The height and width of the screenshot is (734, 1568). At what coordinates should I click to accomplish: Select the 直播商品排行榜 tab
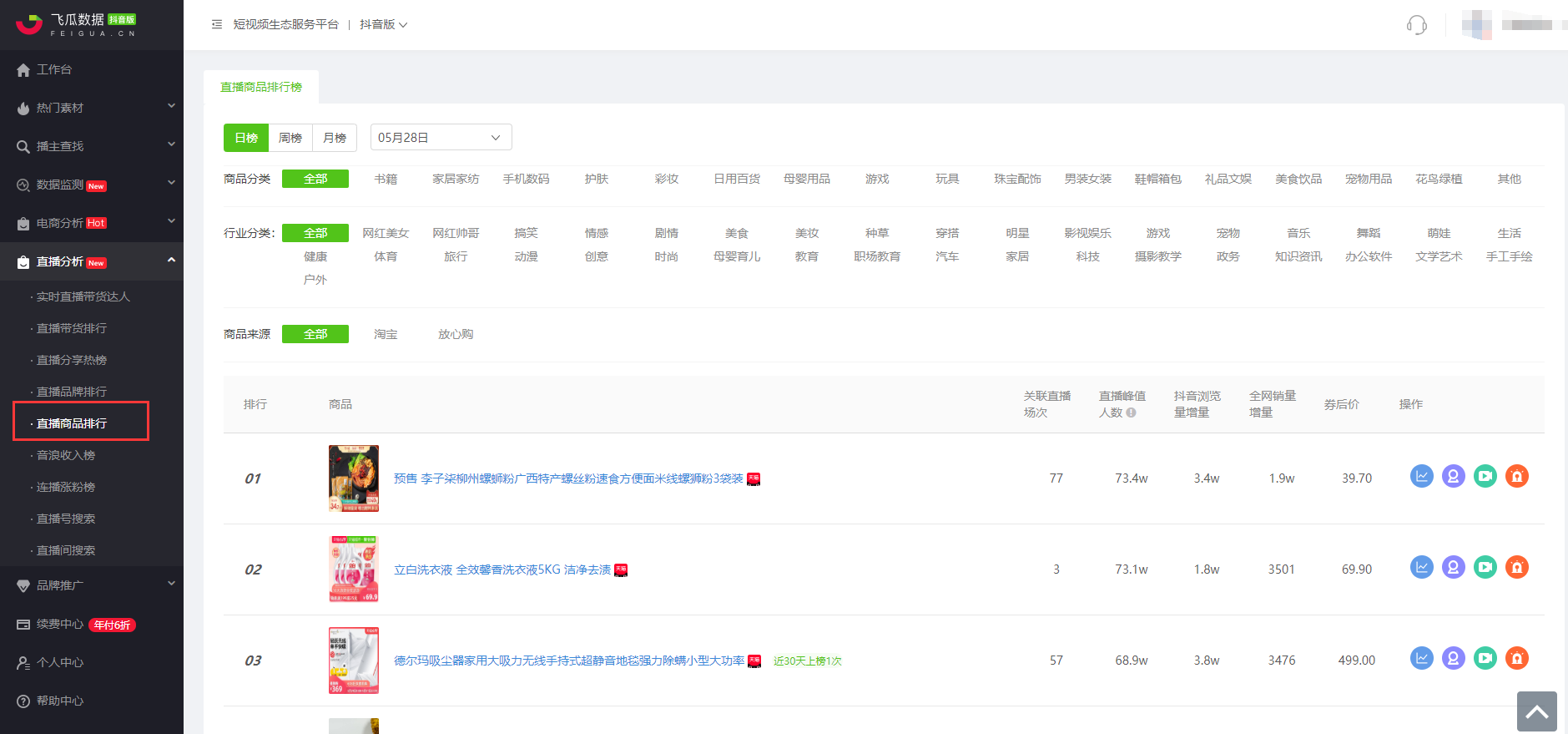(x=261, y=87)
